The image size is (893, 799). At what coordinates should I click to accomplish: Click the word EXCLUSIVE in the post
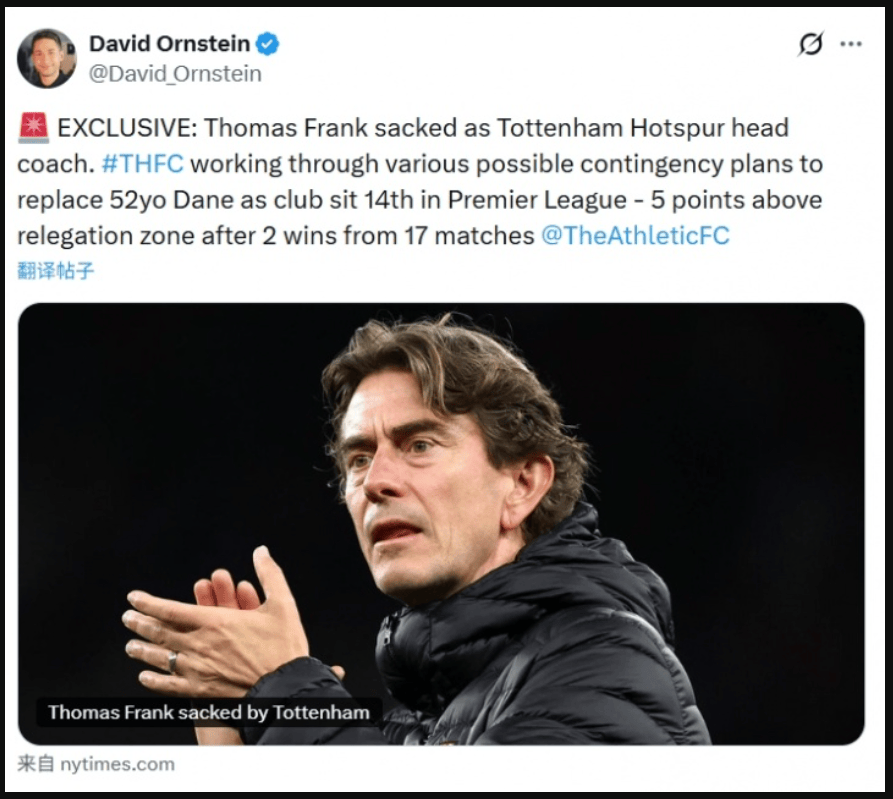coord(126,128)
